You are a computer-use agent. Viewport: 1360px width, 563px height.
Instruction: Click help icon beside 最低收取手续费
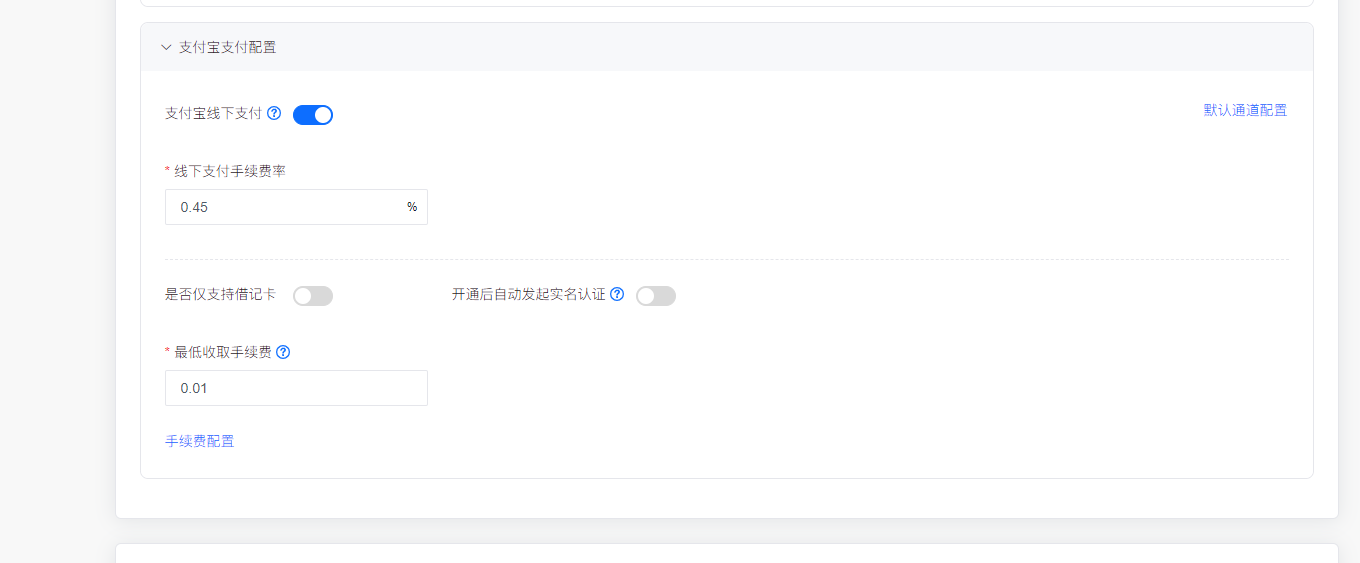coord(283,352)
